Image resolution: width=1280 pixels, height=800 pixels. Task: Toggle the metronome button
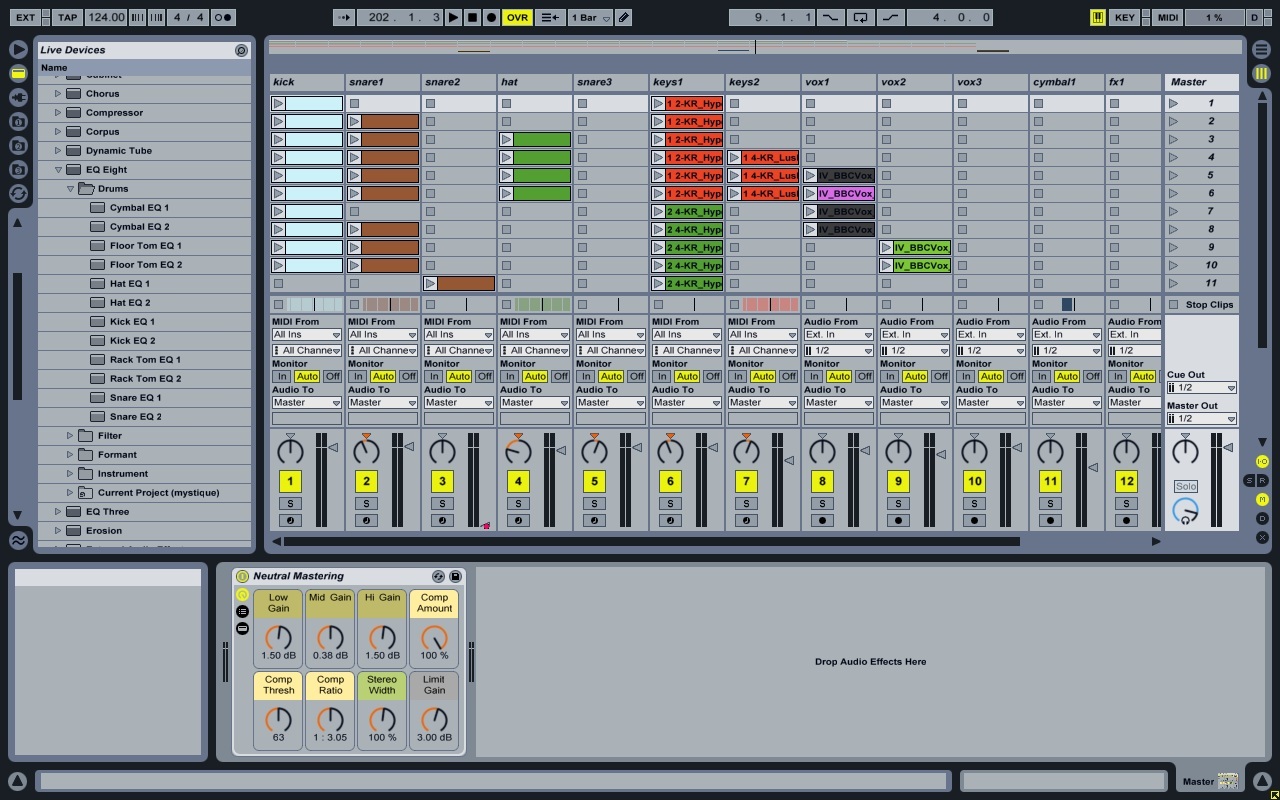pyautogui.click(x=224, y=17)
